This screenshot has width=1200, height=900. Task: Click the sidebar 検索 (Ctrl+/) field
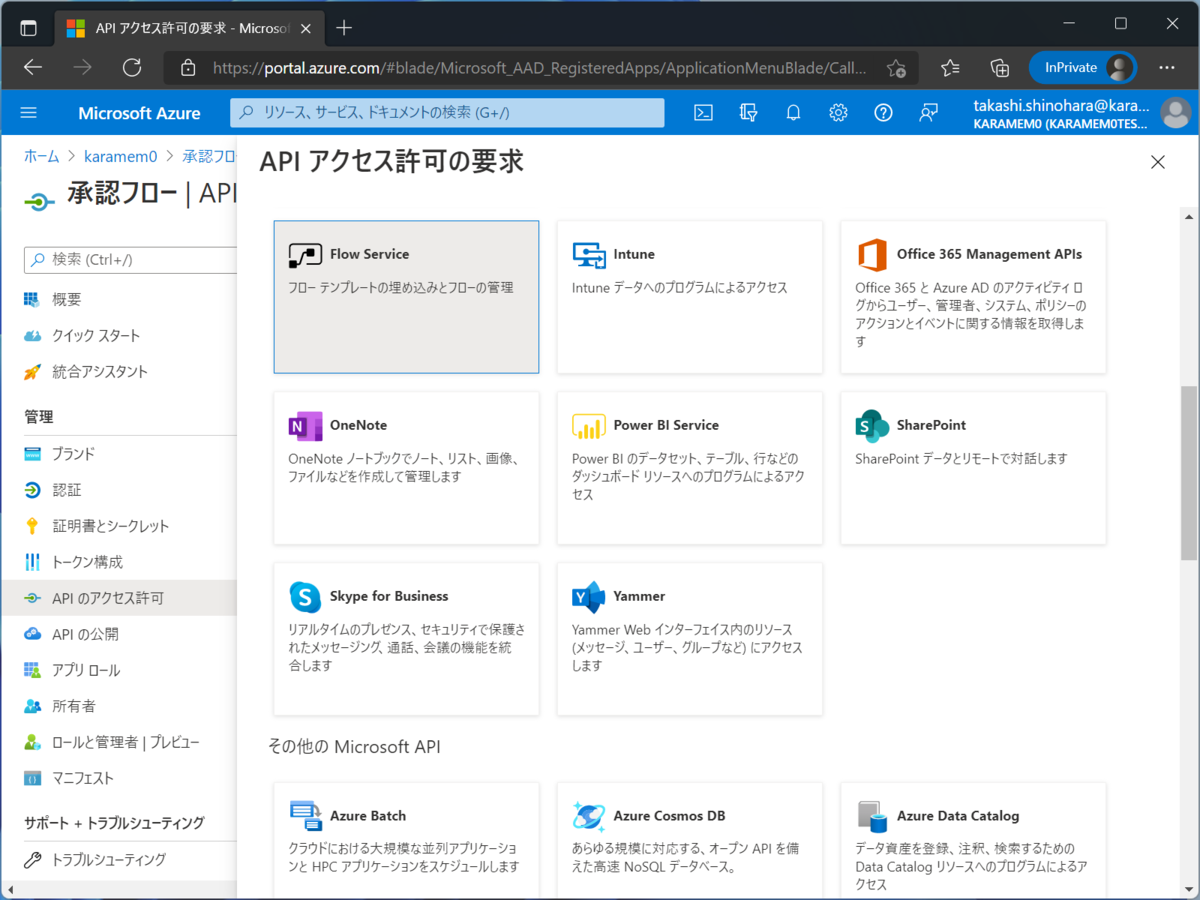130,260
